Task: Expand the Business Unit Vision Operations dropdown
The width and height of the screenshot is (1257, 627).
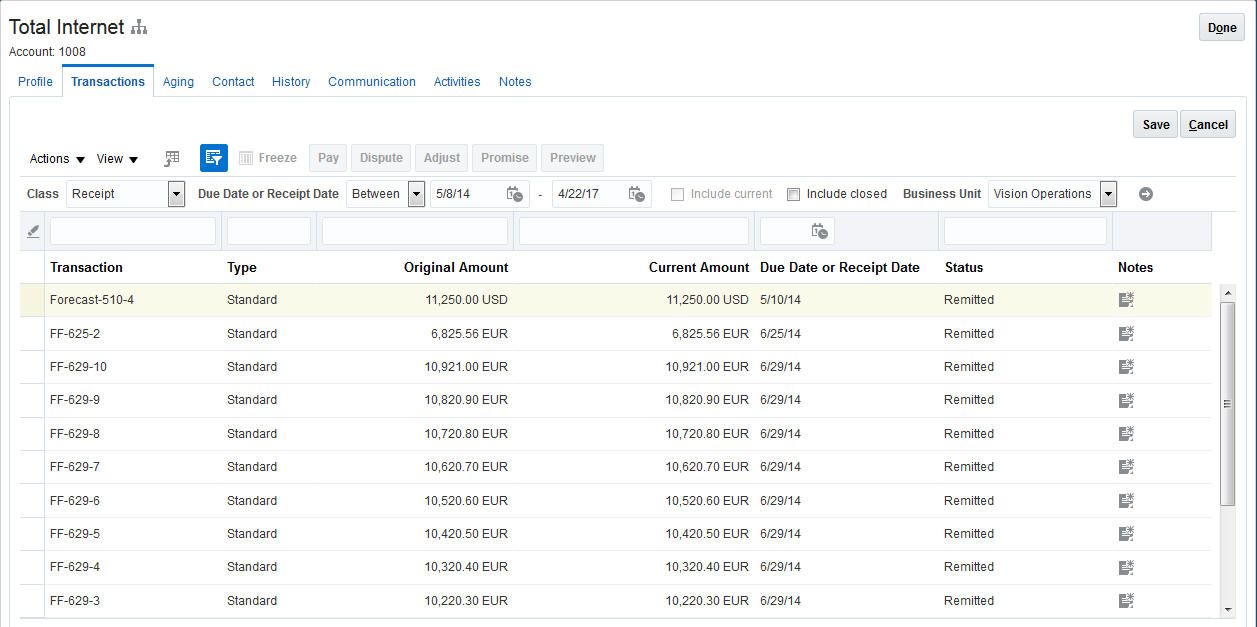Action: pos(1108,194)
